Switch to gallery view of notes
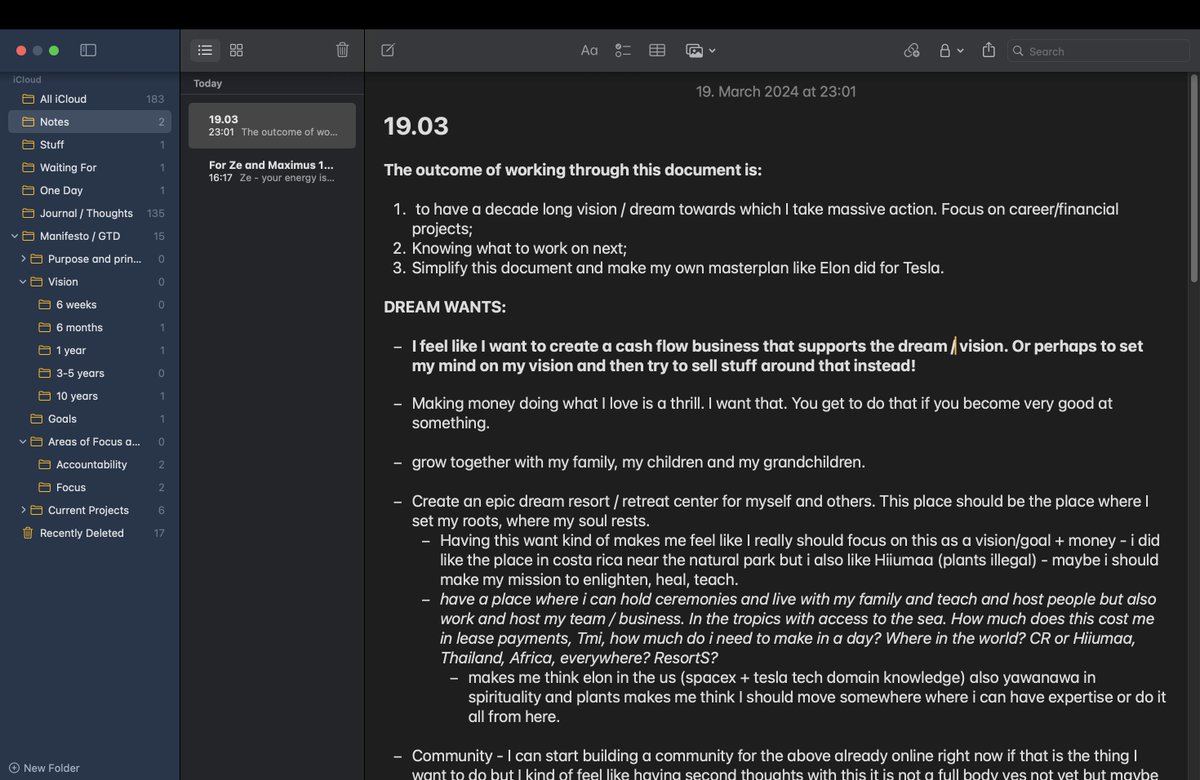The height and width of the screenshot is (780, 1200). [236, 50]
